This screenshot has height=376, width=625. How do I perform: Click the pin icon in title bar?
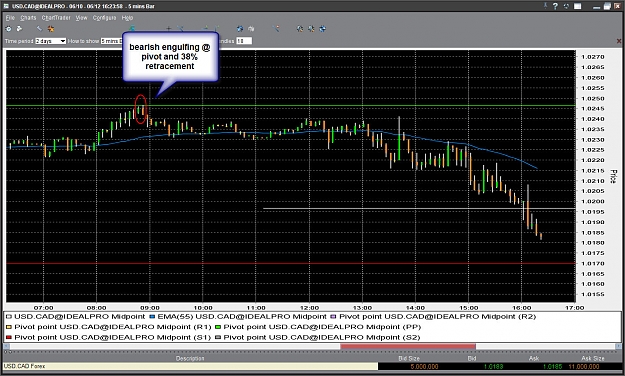tap(545, 6)
